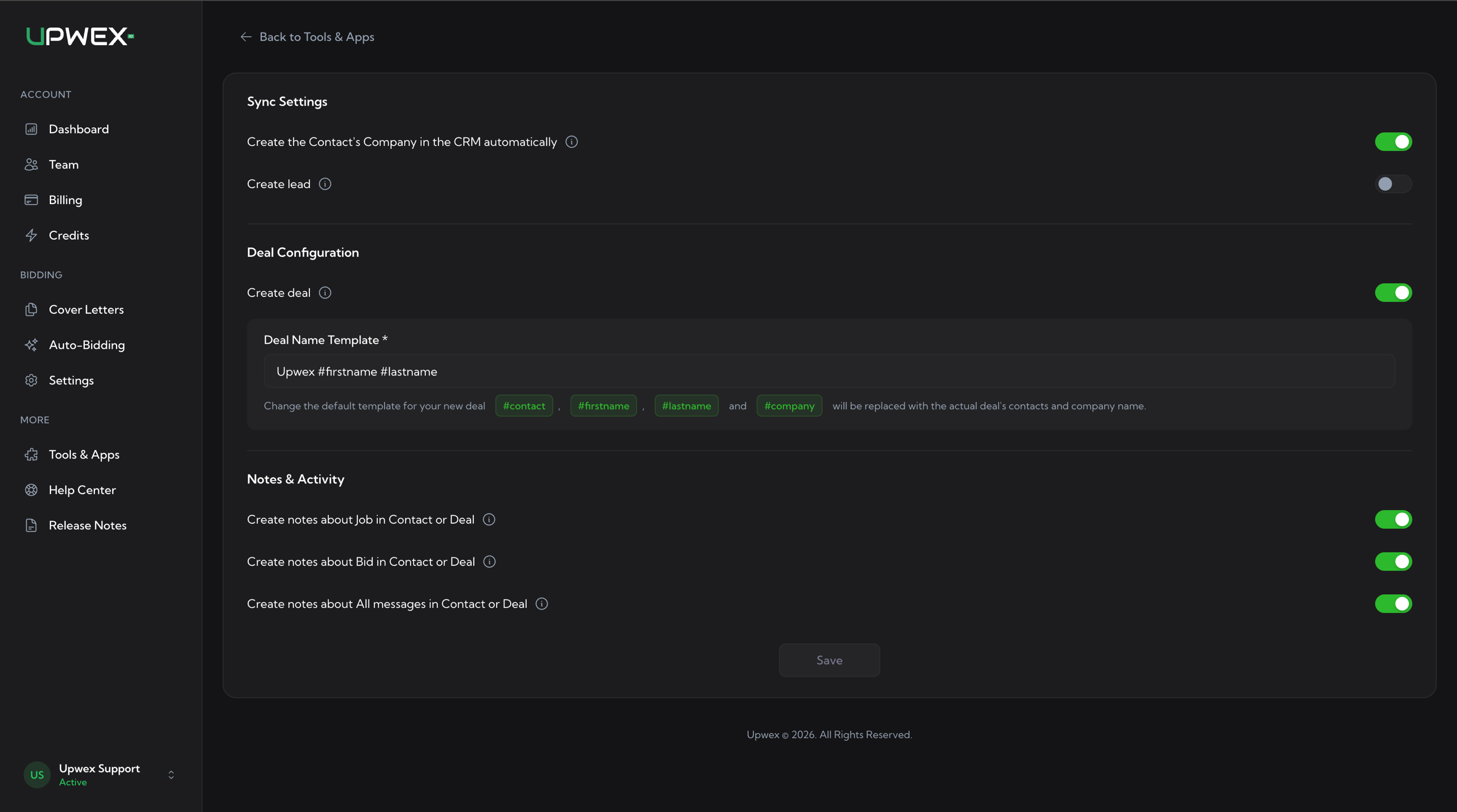Screen dimensions: 1457x812
Task: Click the US user avatar
Action: pos(37,775)
